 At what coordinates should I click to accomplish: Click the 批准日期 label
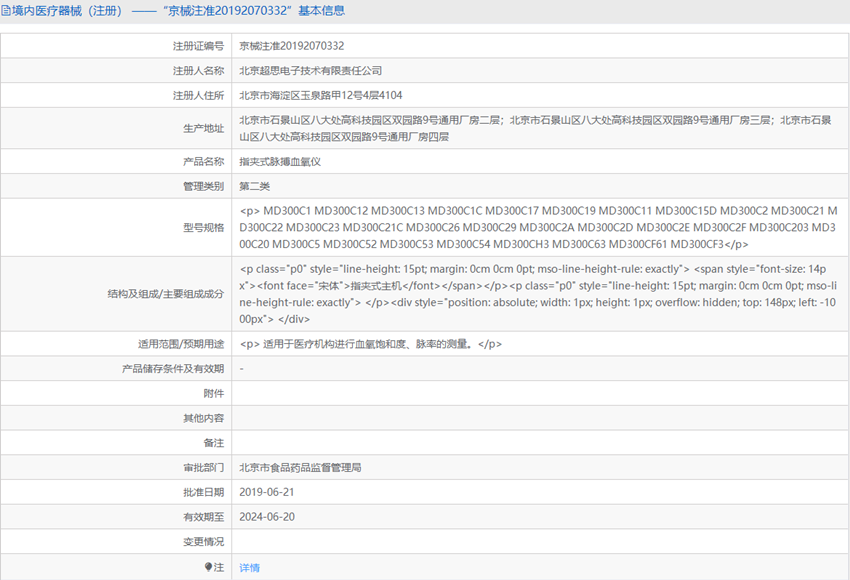click(203, 492)
